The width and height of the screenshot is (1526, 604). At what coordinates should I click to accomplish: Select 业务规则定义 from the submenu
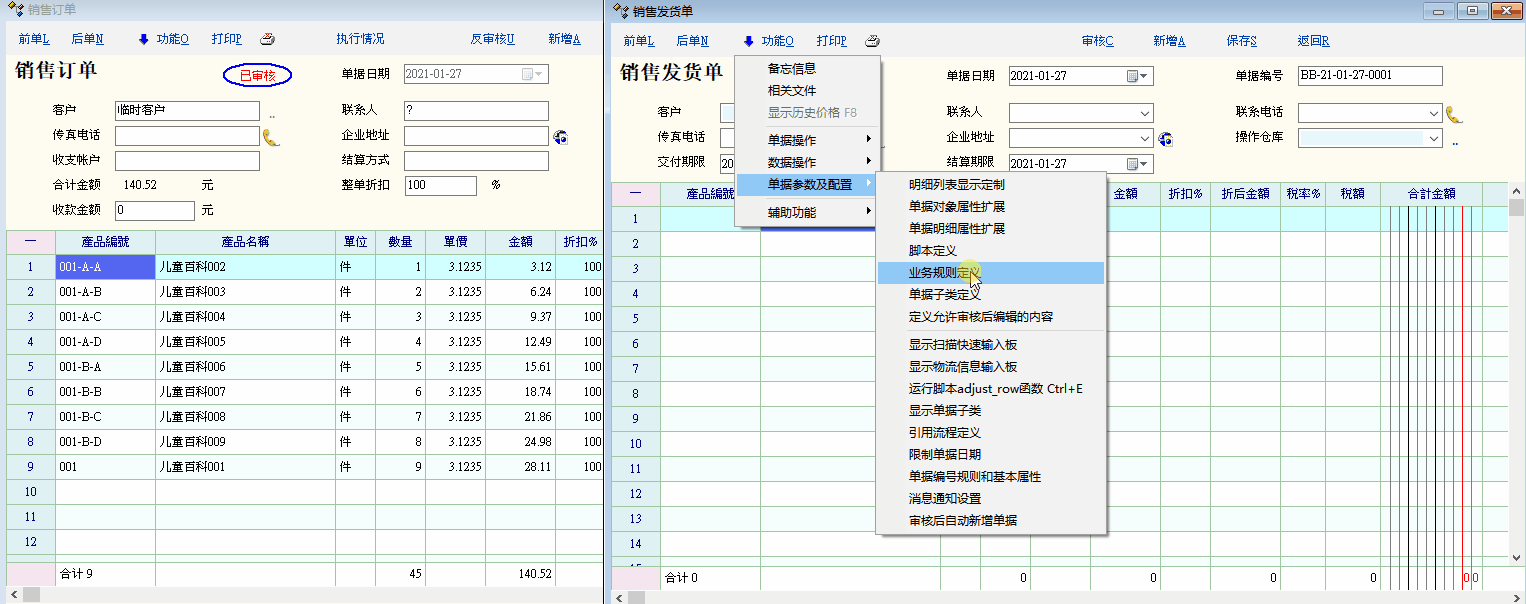[944, 273]
